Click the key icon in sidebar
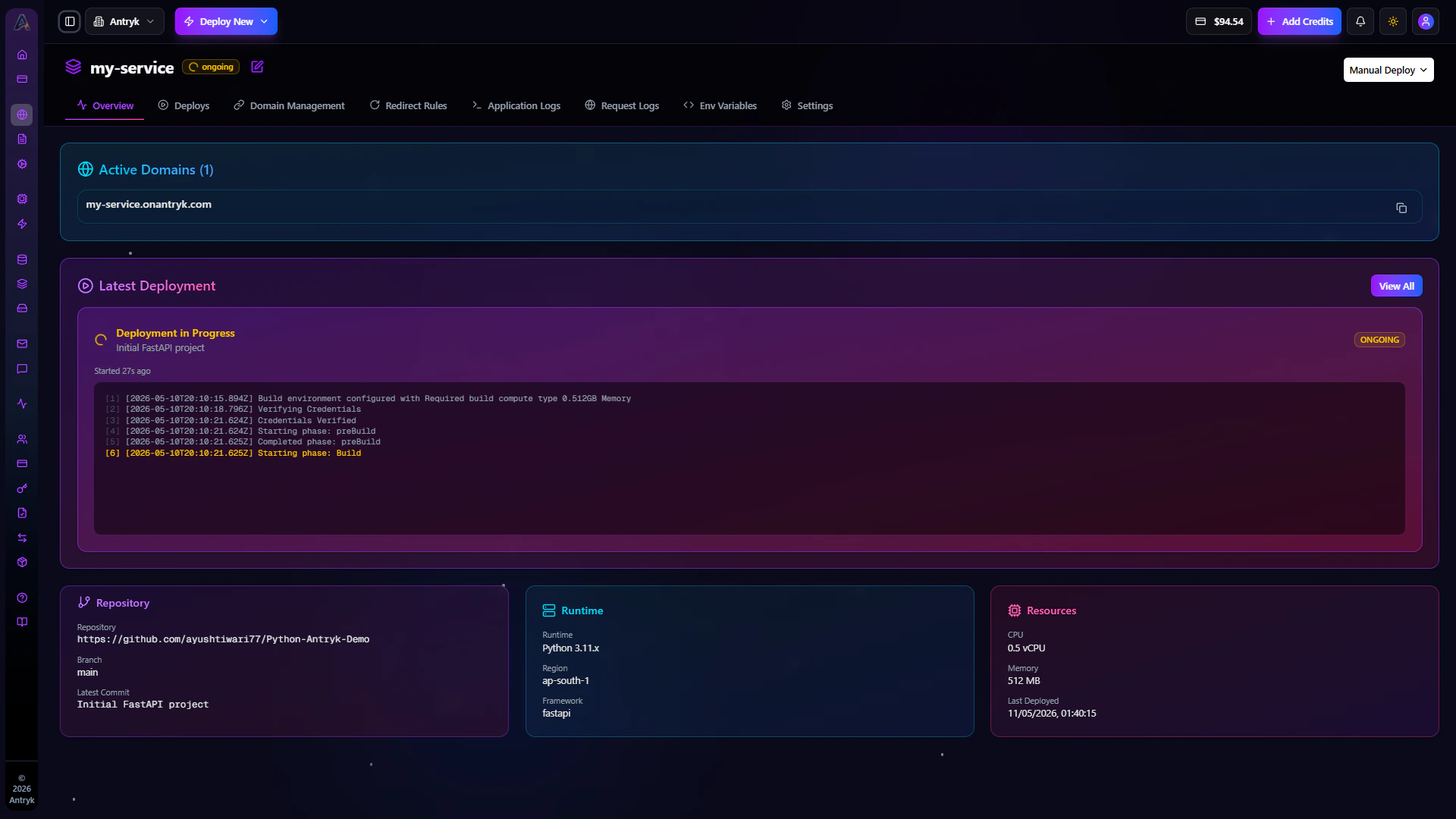The height and width of the screenshot is (819, 1456). (x=22, y=488)
